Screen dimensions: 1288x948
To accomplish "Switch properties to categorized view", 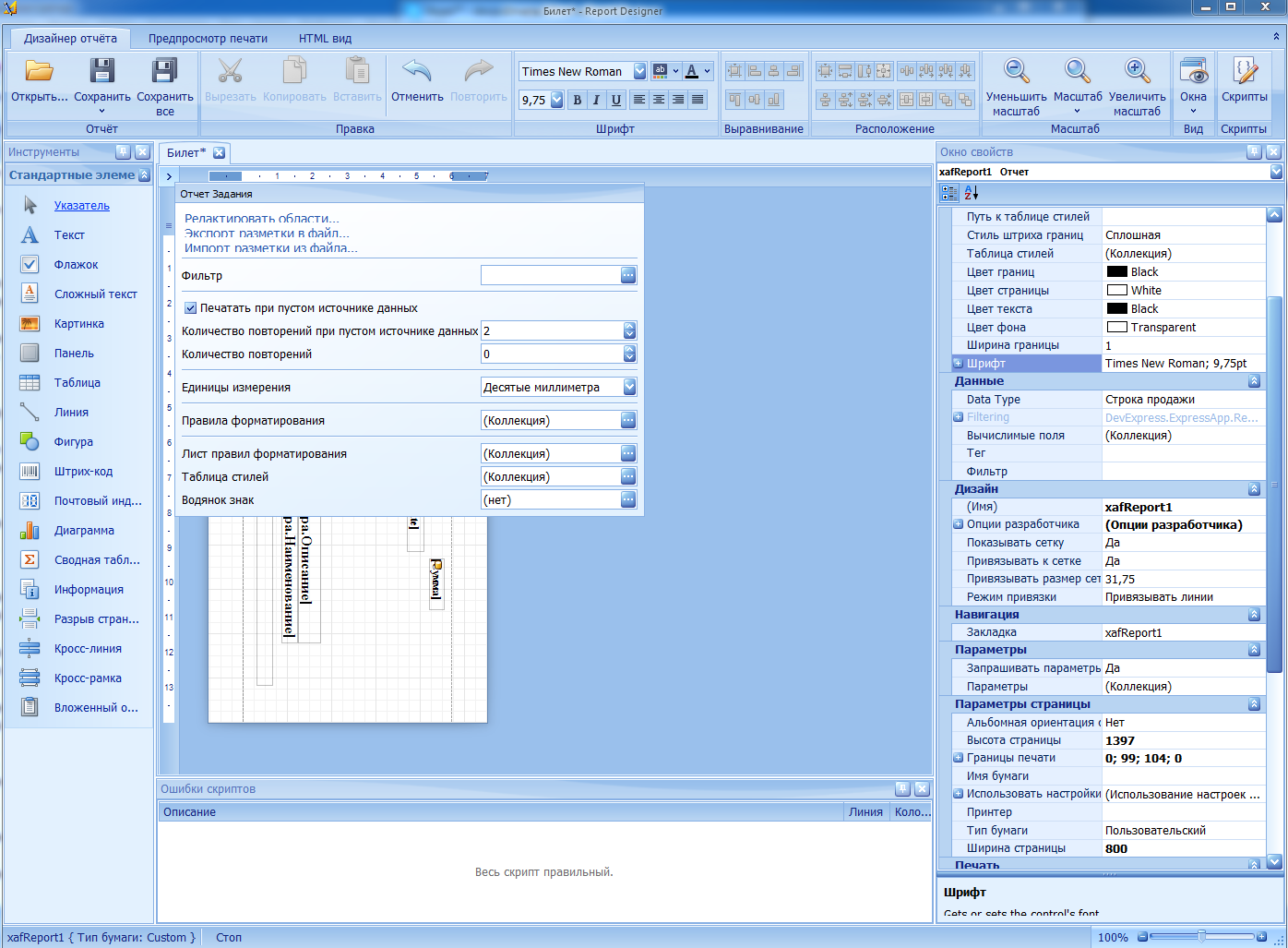I will [x=949, y=193].
